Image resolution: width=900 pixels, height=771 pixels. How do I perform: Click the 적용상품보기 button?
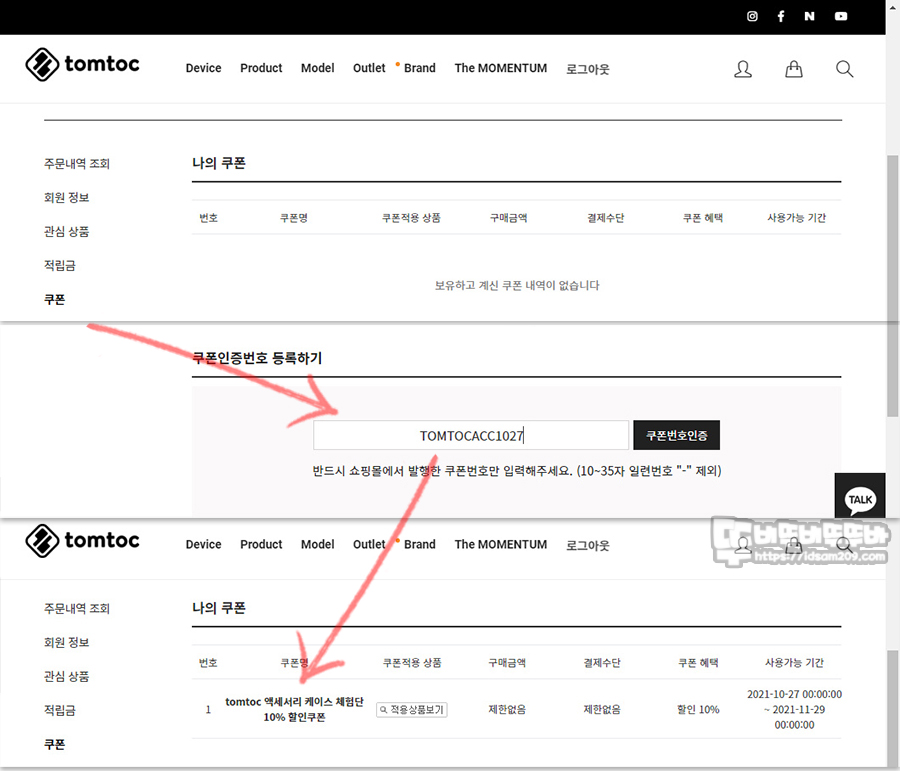coord(412,710)
